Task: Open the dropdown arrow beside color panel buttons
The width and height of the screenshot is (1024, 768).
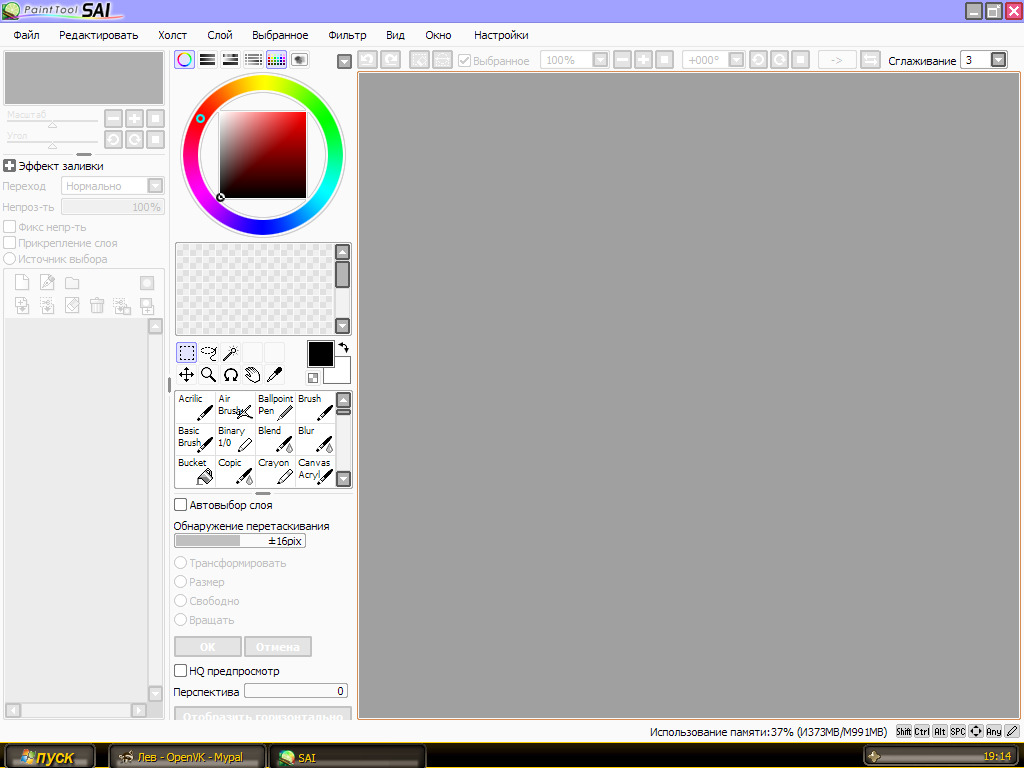Action: [x=345, y=61]
